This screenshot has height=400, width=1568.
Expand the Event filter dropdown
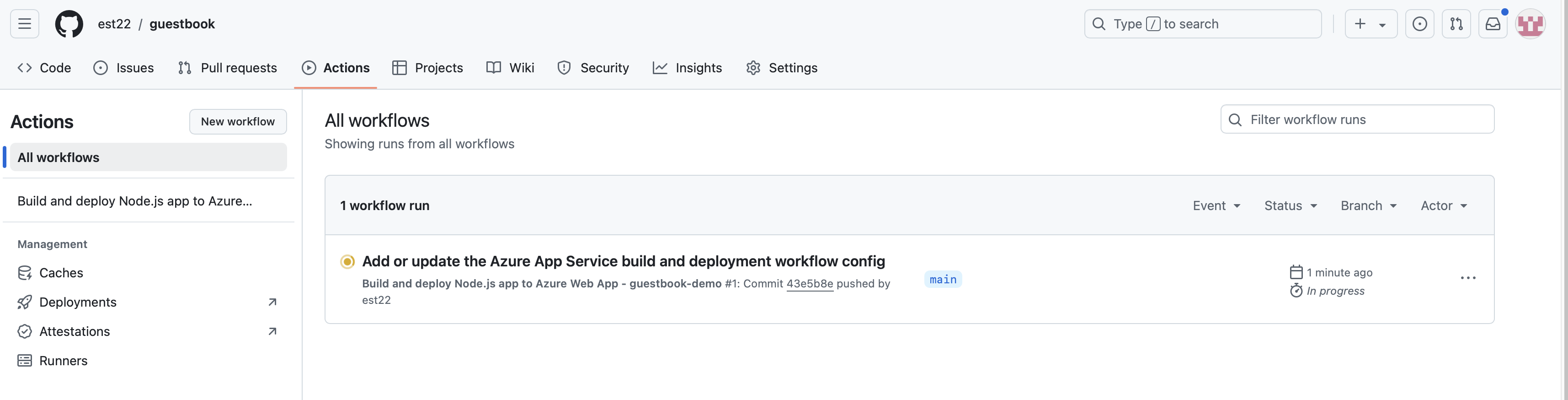tap(1216, 205)
